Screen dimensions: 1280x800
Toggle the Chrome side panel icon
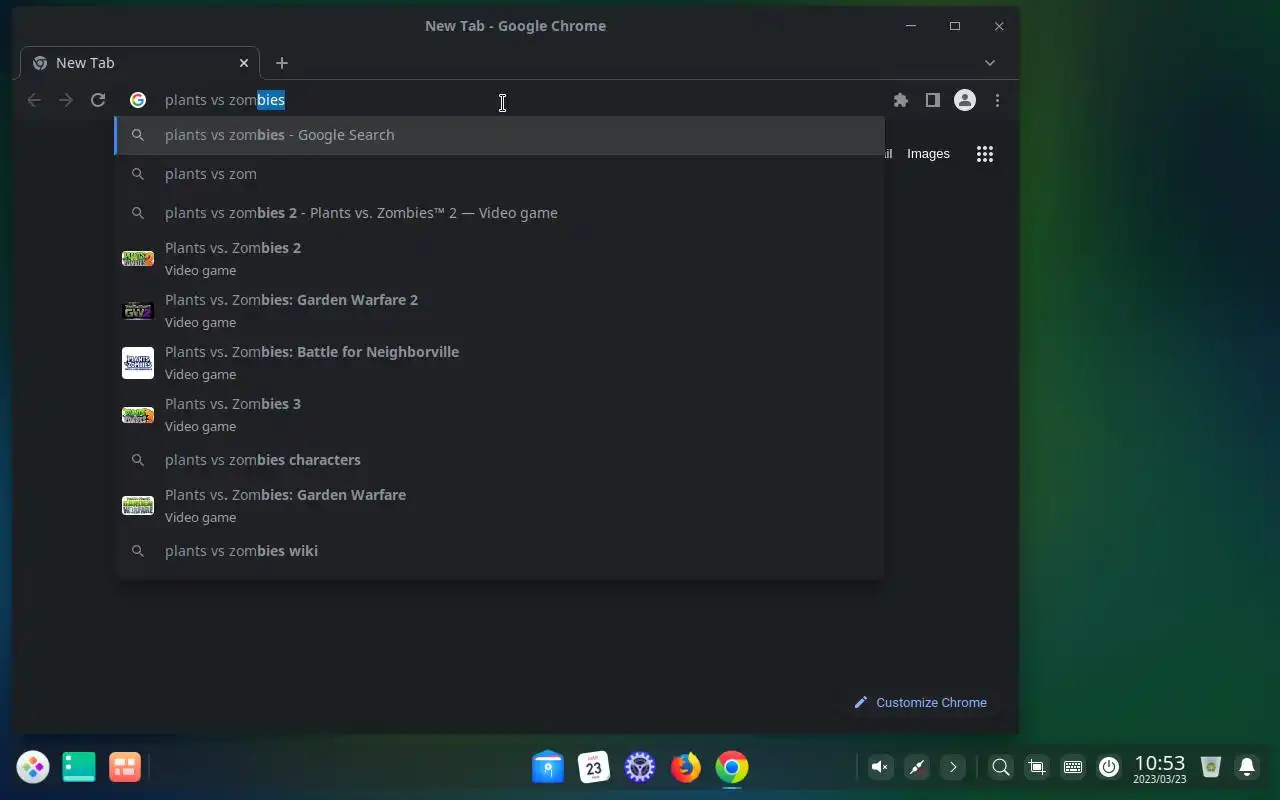pos(932,100)
